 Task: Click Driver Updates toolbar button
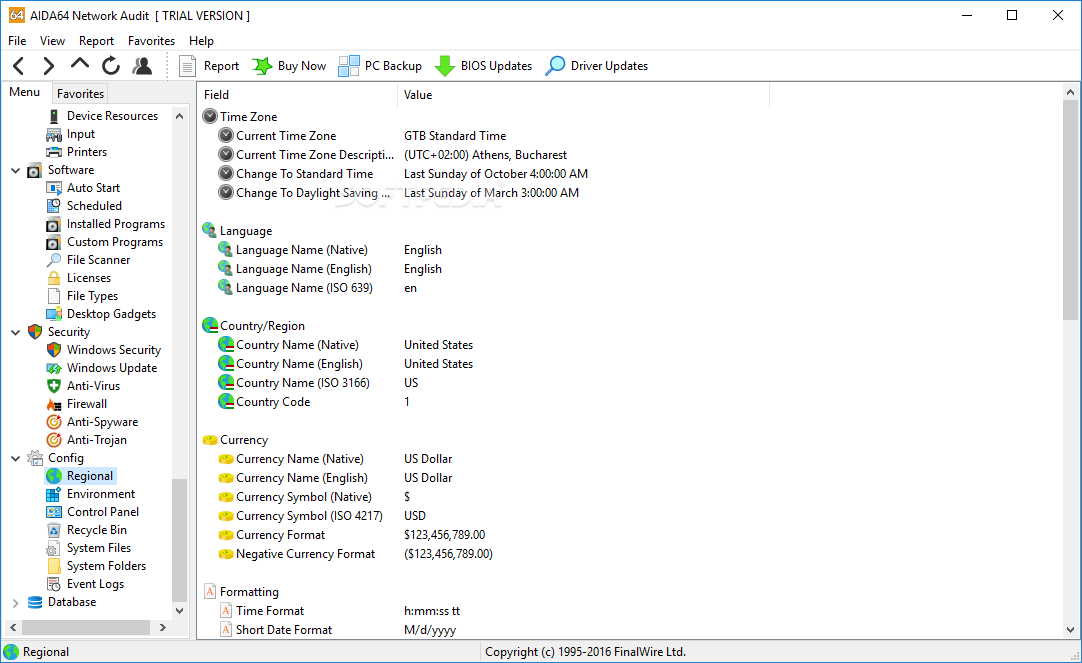click(x=597, y=66)
